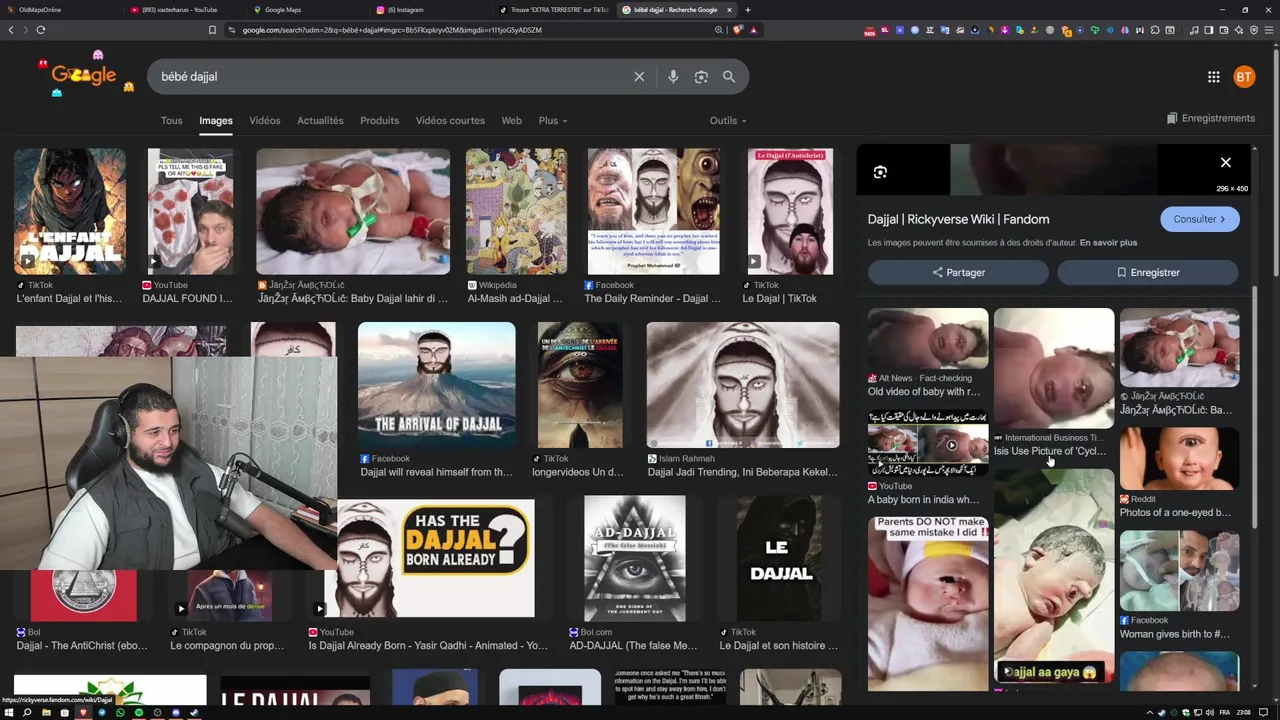
Task: Open A baby born in india YouTube link
Action: pos(924,500)
